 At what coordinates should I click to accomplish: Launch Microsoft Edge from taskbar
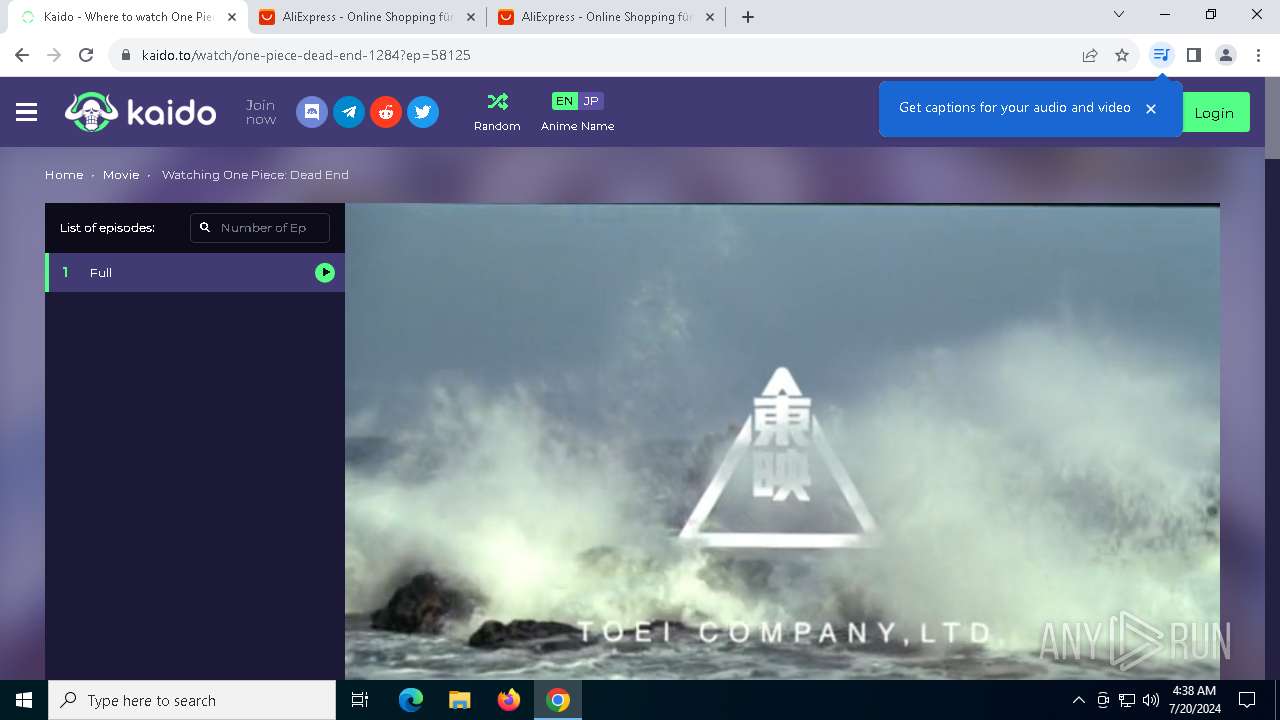click(x=411, y=700)
